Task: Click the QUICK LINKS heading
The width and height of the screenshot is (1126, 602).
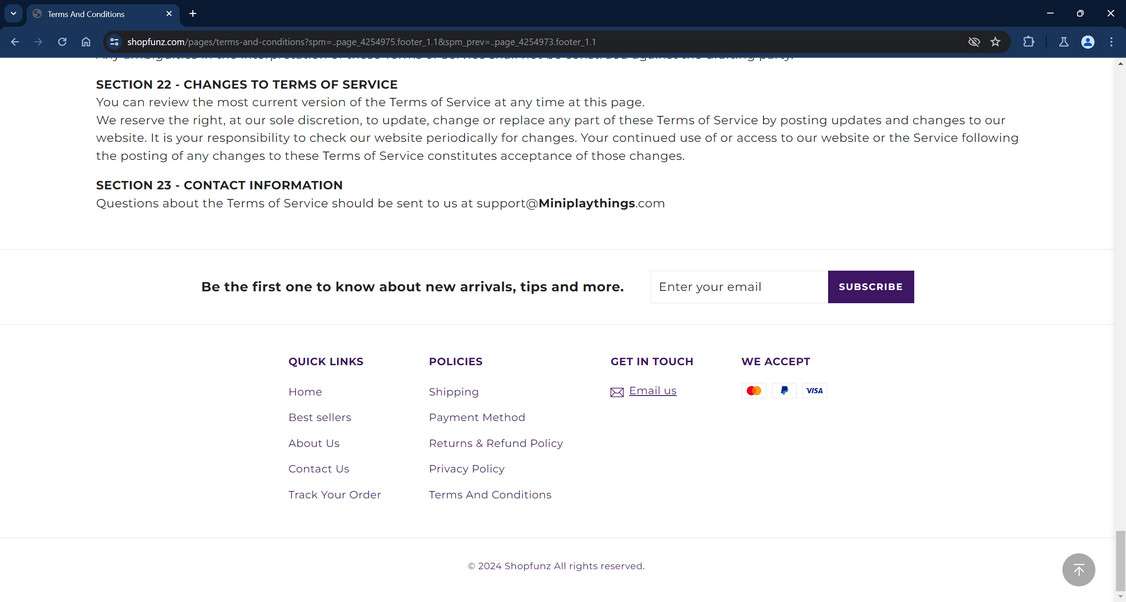Action: (x=326, y=361)
